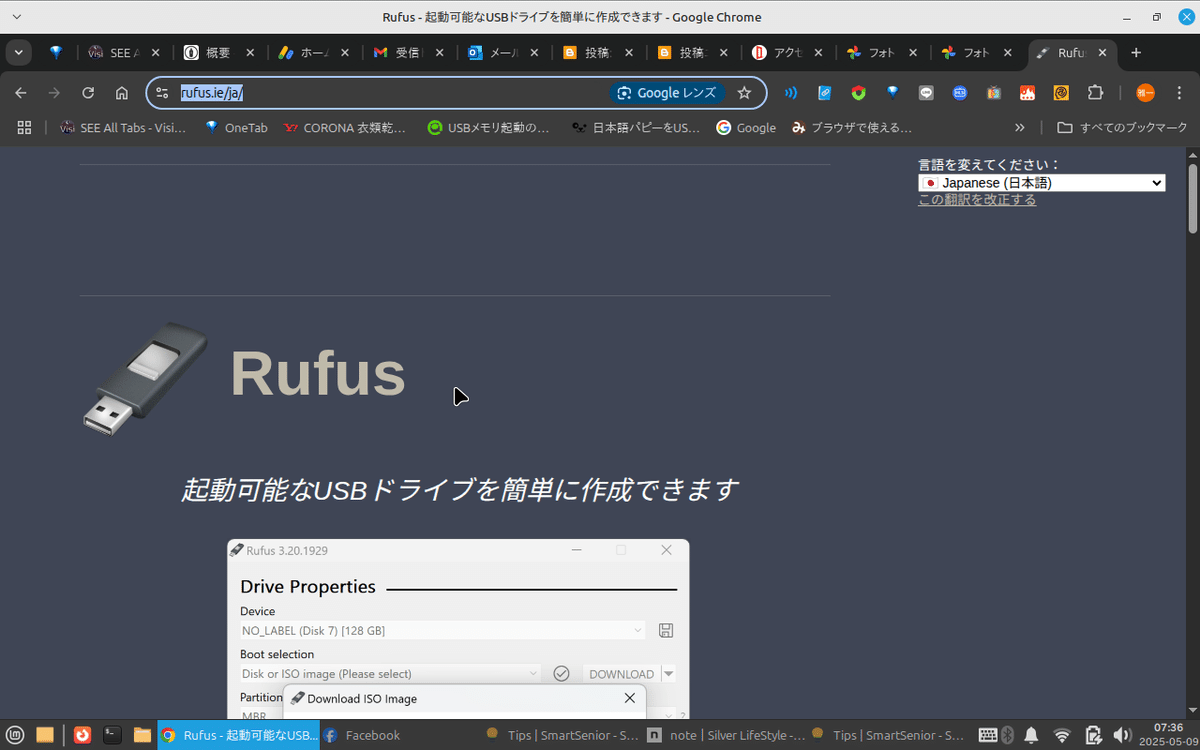
Task: Navigate back with the back arrow
Action: (x=20, y=92)
